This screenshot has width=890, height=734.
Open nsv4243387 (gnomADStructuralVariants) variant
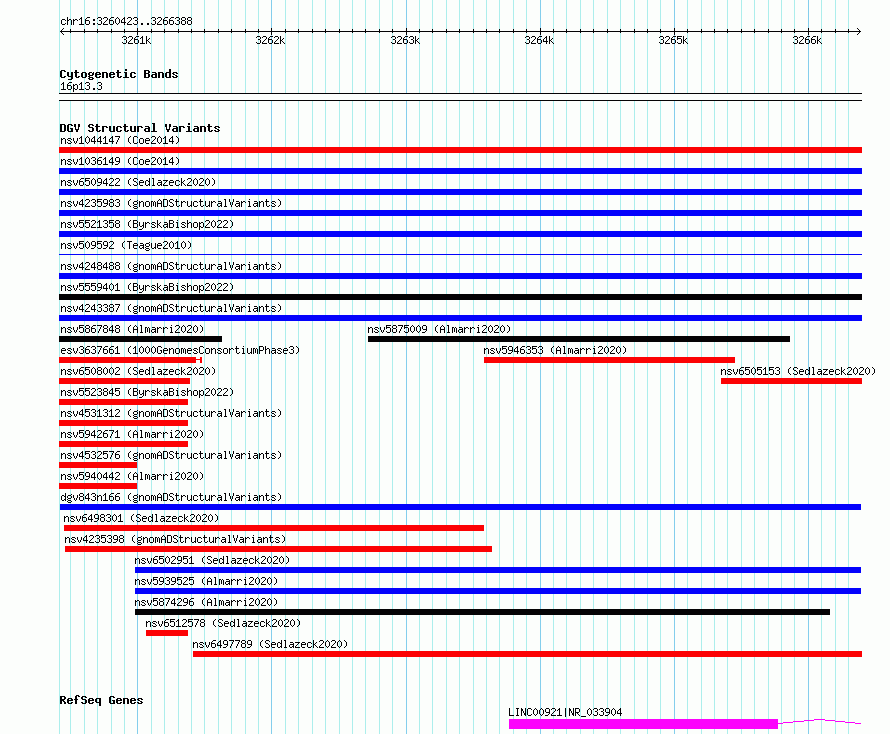(171, 308)
